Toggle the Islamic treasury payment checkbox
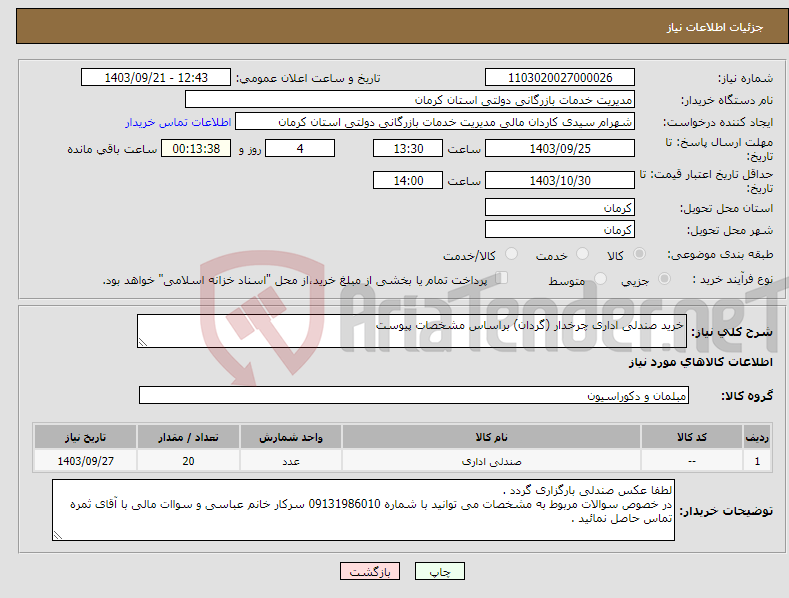The width and height of the screenshot is (789, 598). (x=501, y=278)
